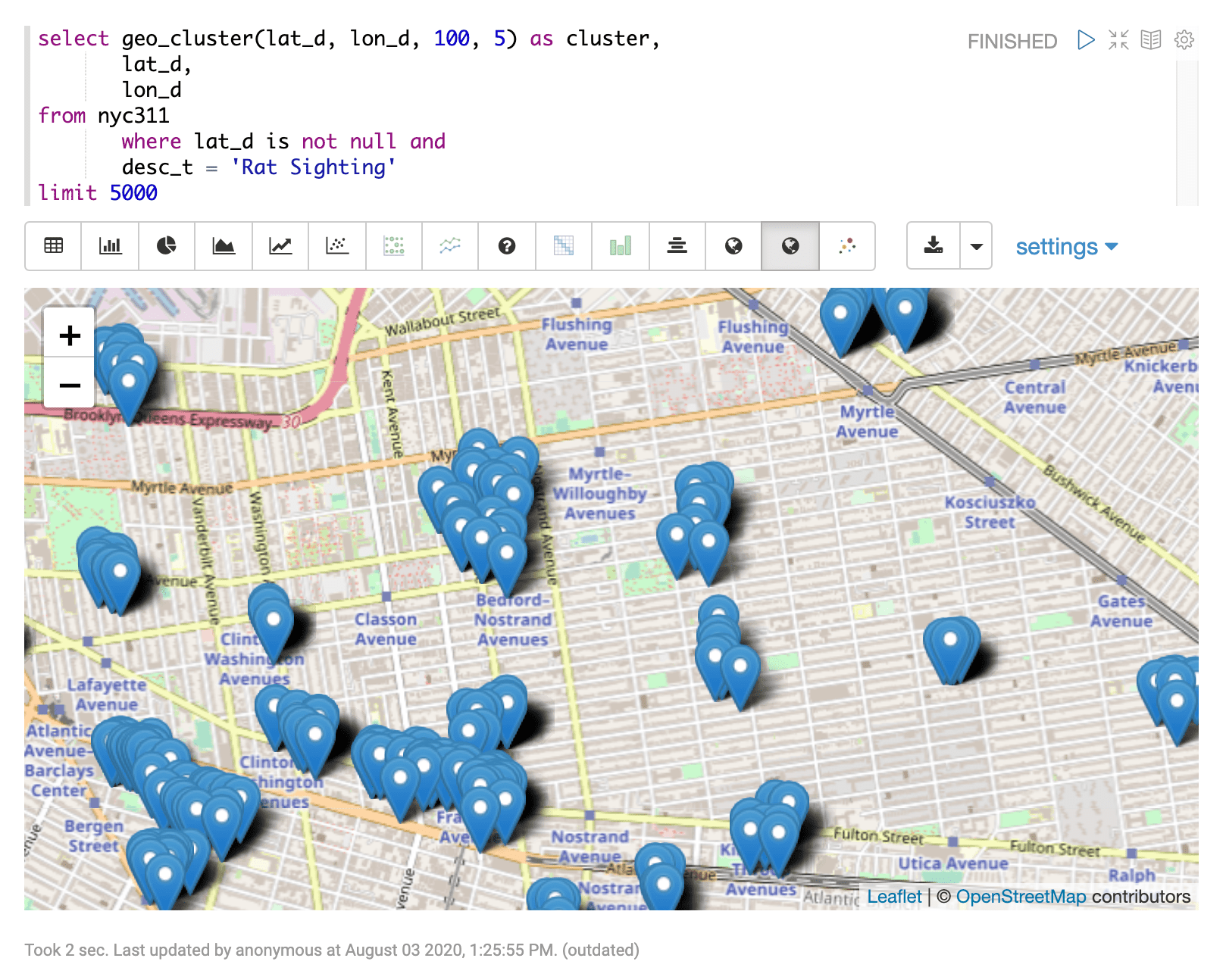1226x980 pixels.
Task: Zoom into the map with the plus button
Action: tap(69, 336)
